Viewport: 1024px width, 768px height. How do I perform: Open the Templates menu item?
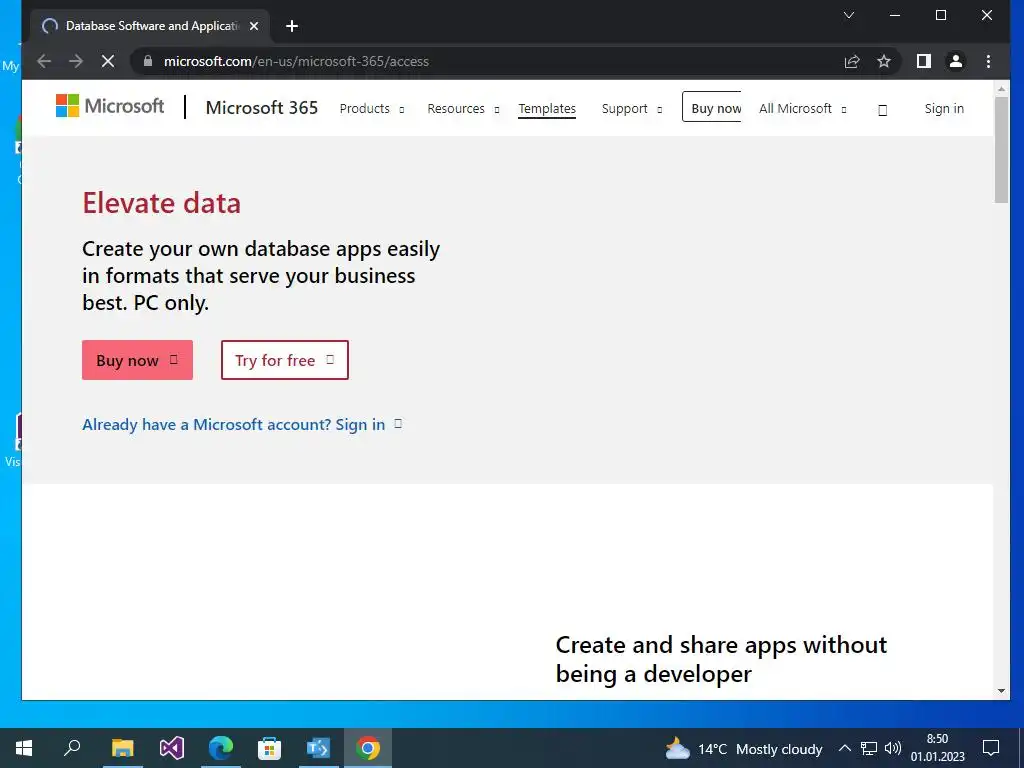tap(547, 108)
